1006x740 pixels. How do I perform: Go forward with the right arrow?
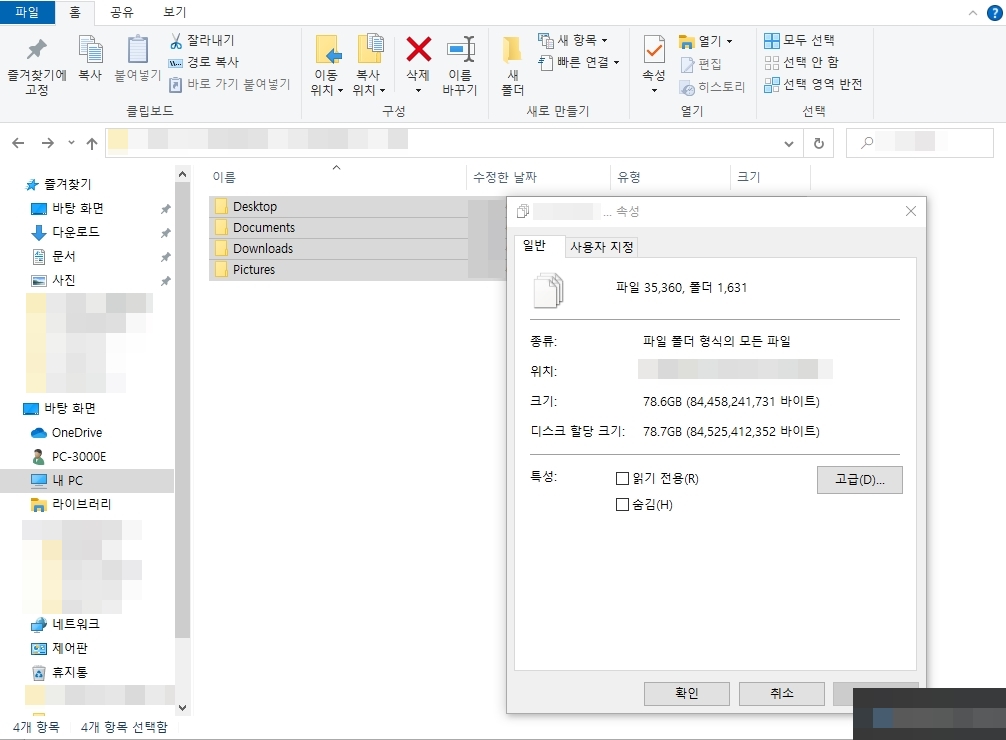(x=47, y=143)
